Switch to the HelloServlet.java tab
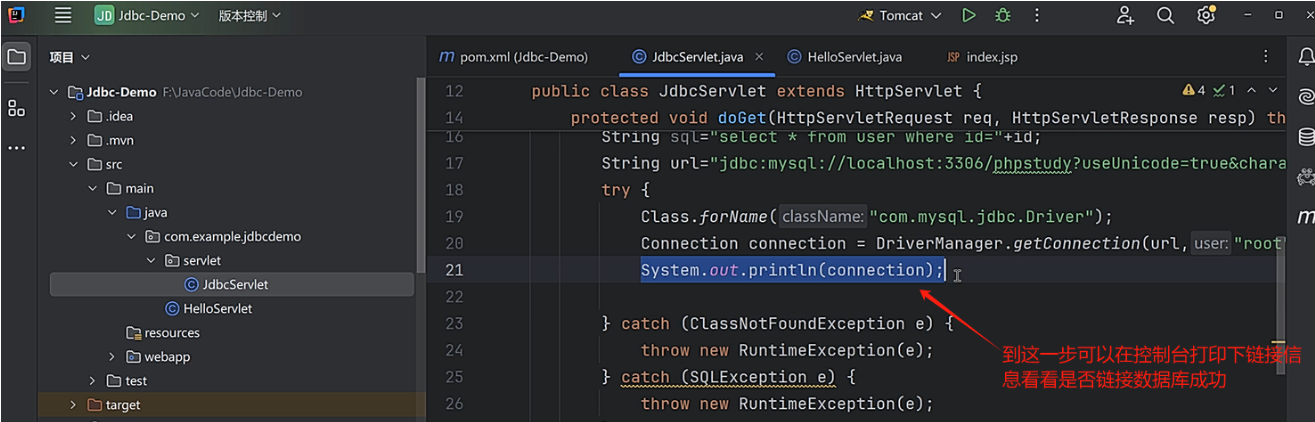The height and width of the screenshot is (422, 1315). [x=845, y=57]
